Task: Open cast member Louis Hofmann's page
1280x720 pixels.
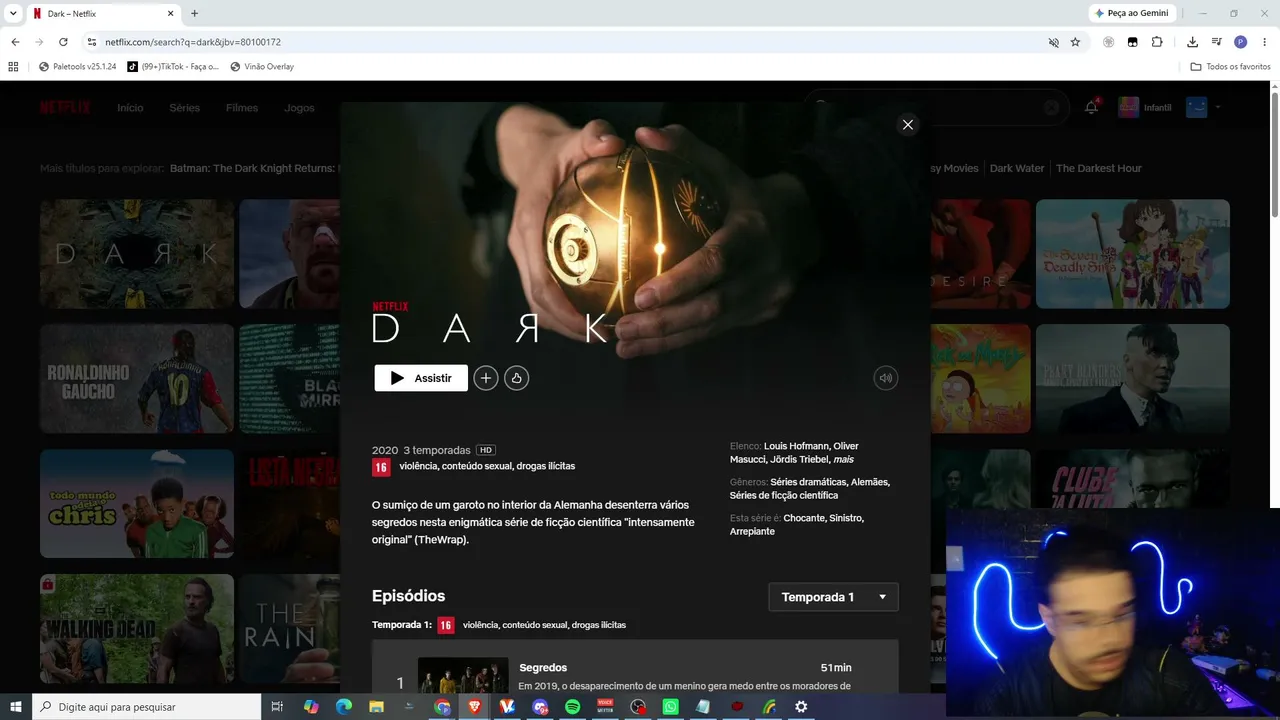Action: coord(796,446)
